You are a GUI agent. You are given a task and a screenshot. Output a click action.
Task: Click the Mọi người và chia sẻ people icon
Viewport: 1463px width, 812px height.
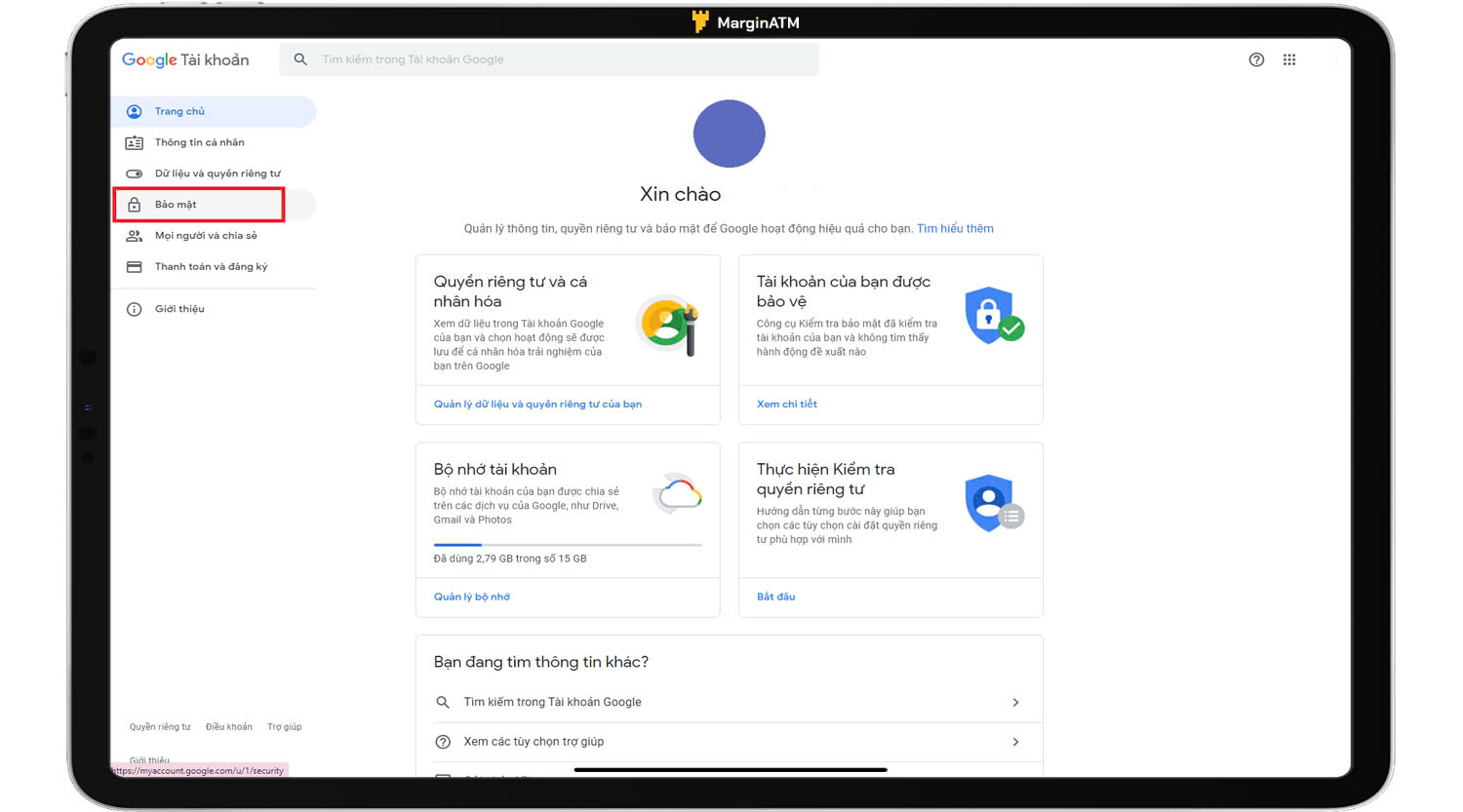pyautogui.click(x=135, y=236)
